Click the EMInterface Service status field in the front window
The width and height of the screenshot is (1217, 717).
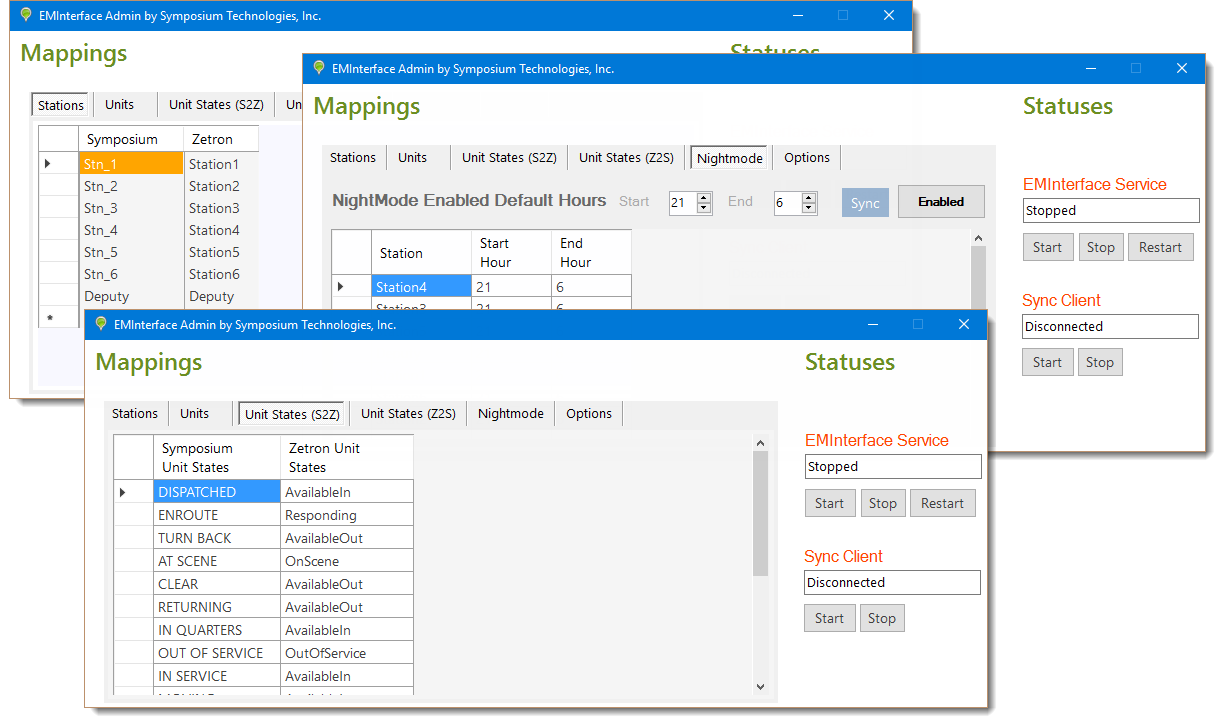click(x=893, y=467)
